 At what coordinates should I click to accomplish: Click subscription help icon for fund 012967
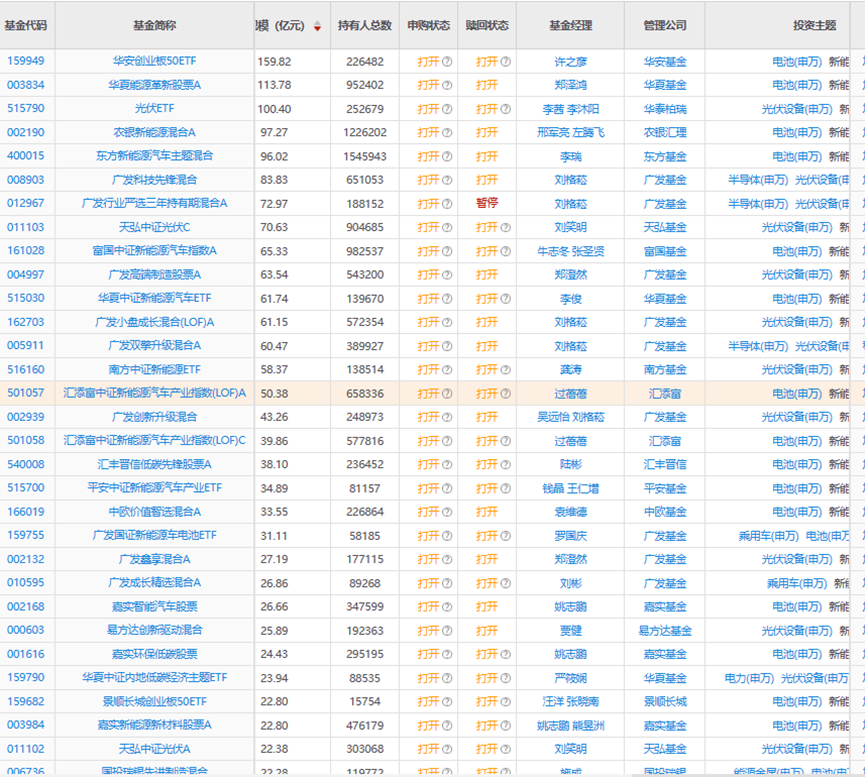coord(447,204)
